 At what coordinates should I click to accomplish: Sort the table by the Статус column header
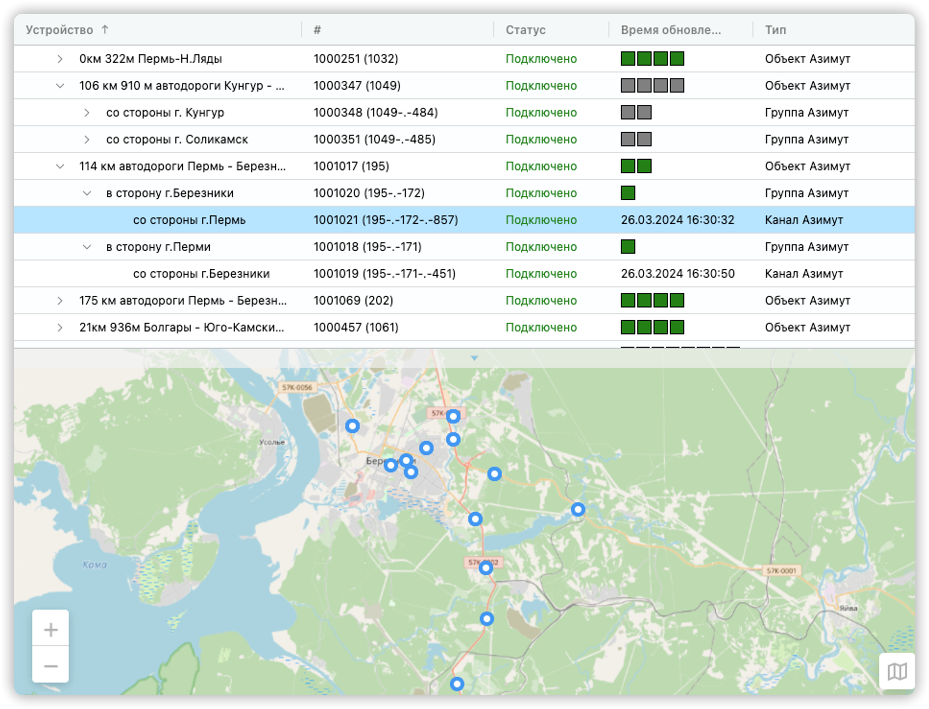point(526,30)
